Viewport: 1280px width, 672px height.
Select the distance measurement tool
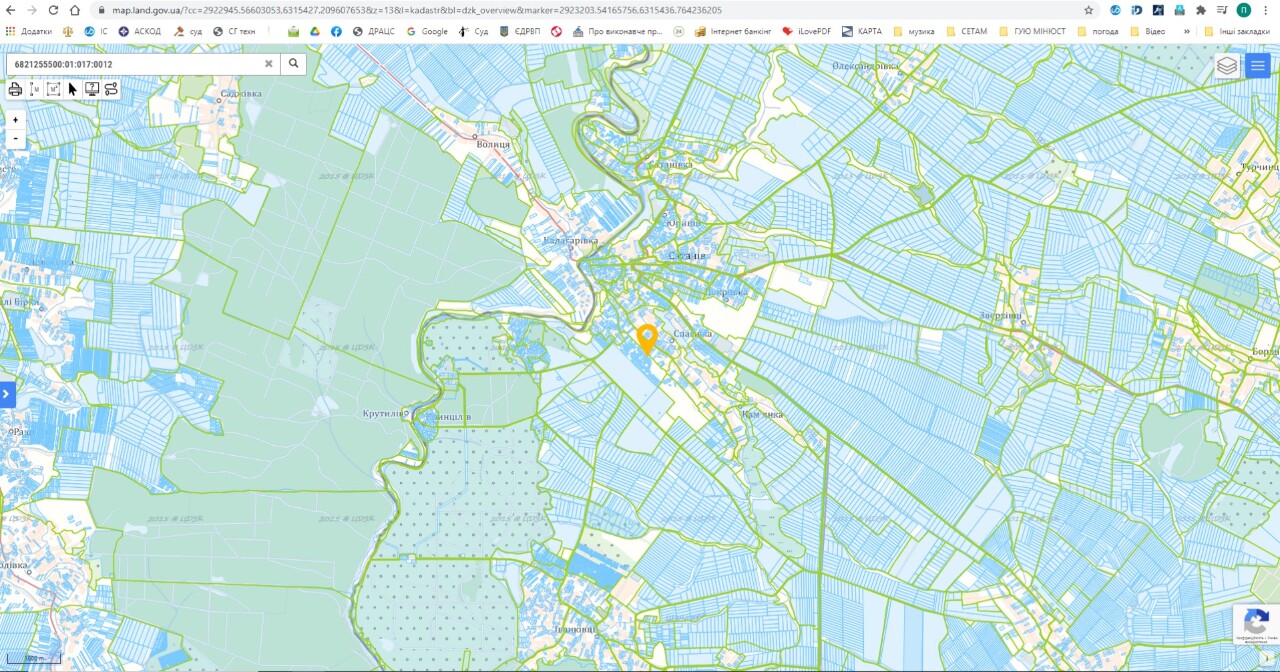(35, 89)
